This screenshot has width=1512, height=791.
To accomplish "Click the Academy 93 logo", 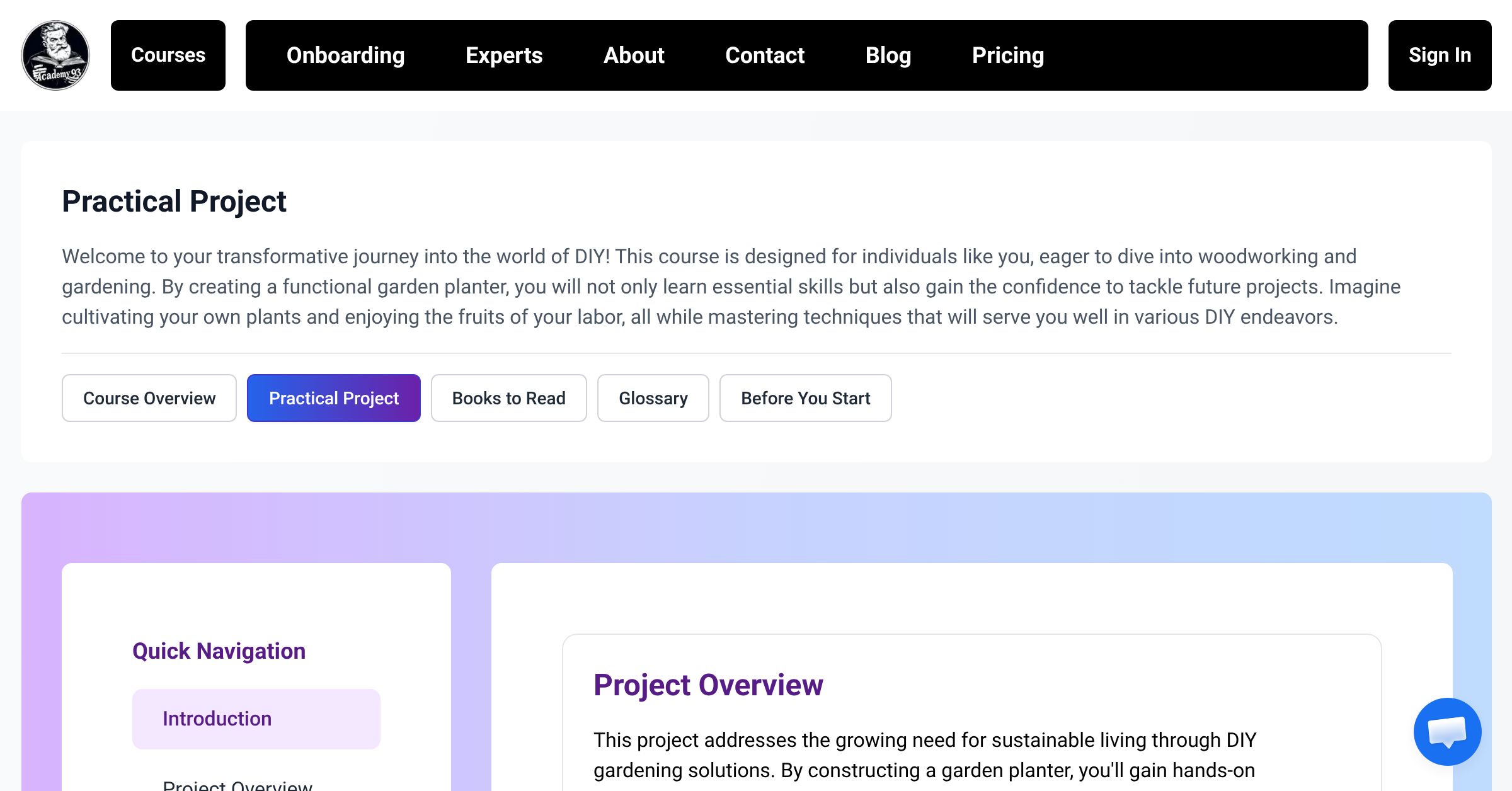I will (x=55, y=55).
